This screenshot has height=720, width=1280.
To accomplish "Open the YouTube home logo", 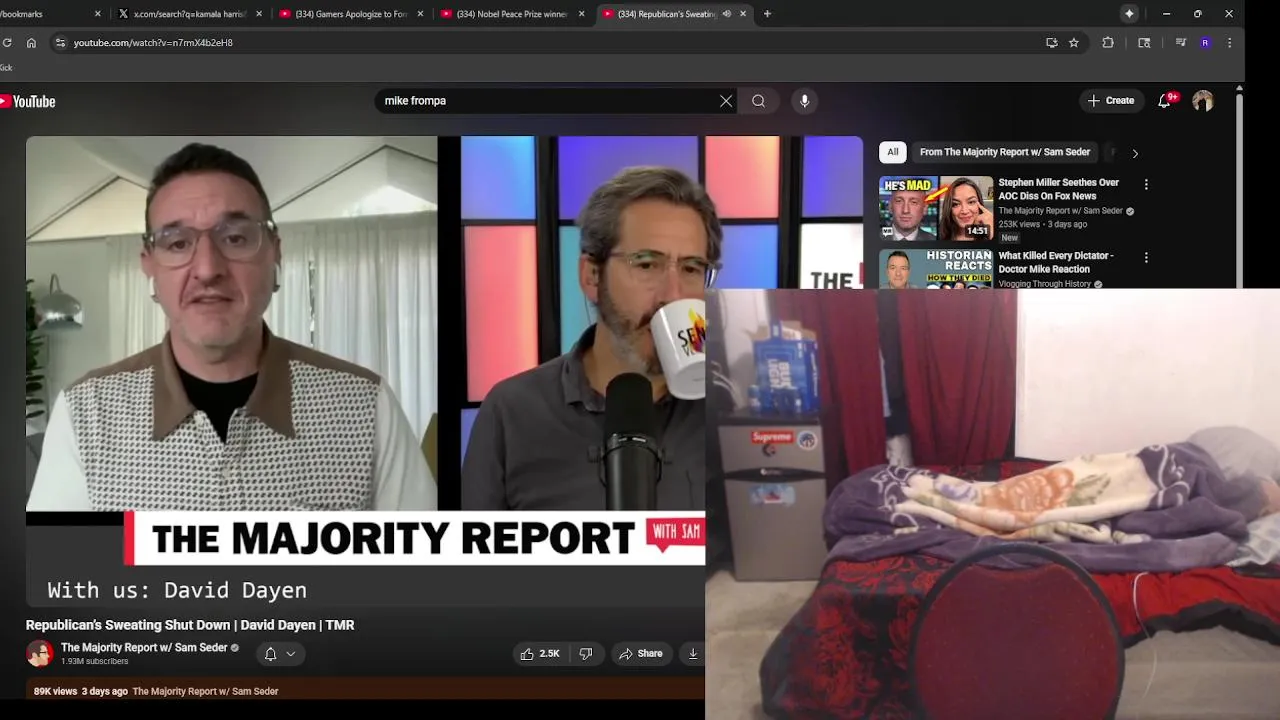I will click(28, 101).
